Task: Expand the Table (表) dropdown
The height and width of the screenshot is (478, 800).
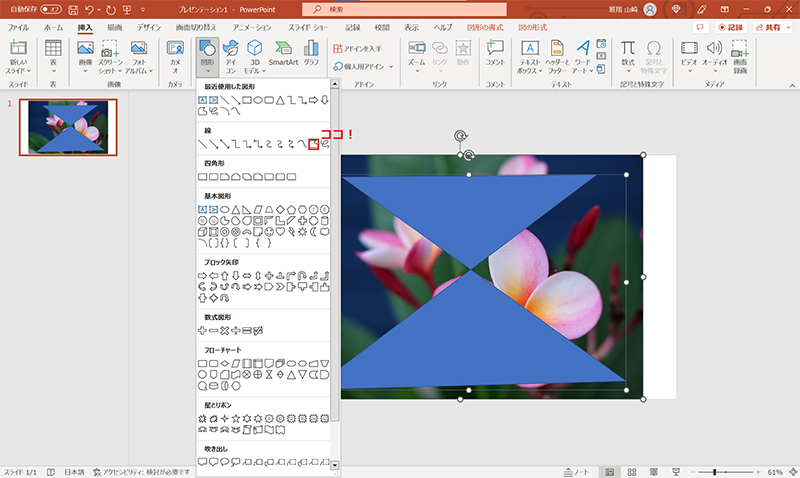Action: pos(53,68)
